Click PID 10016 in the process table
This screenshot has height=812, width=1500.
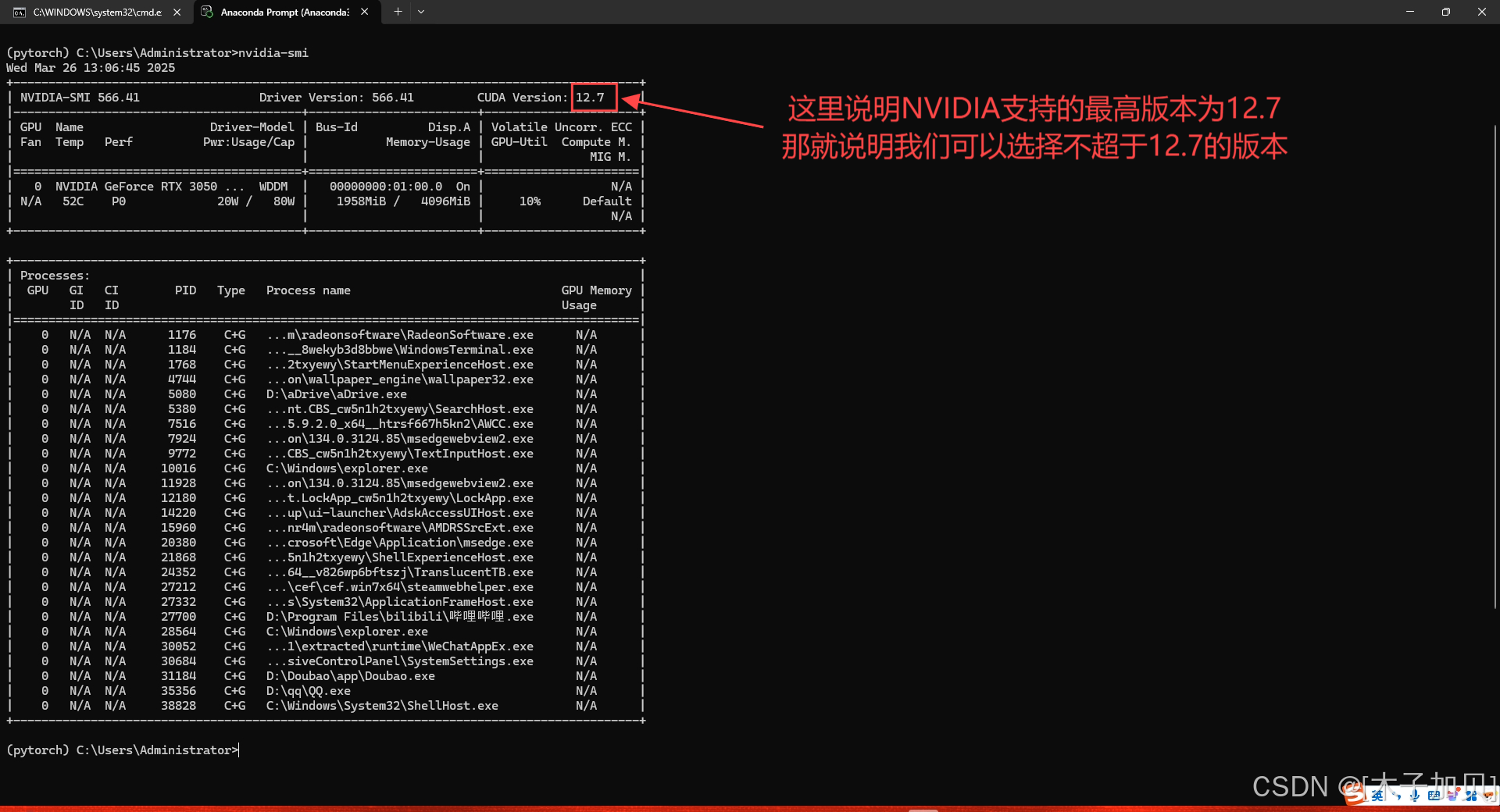[179, 468]
